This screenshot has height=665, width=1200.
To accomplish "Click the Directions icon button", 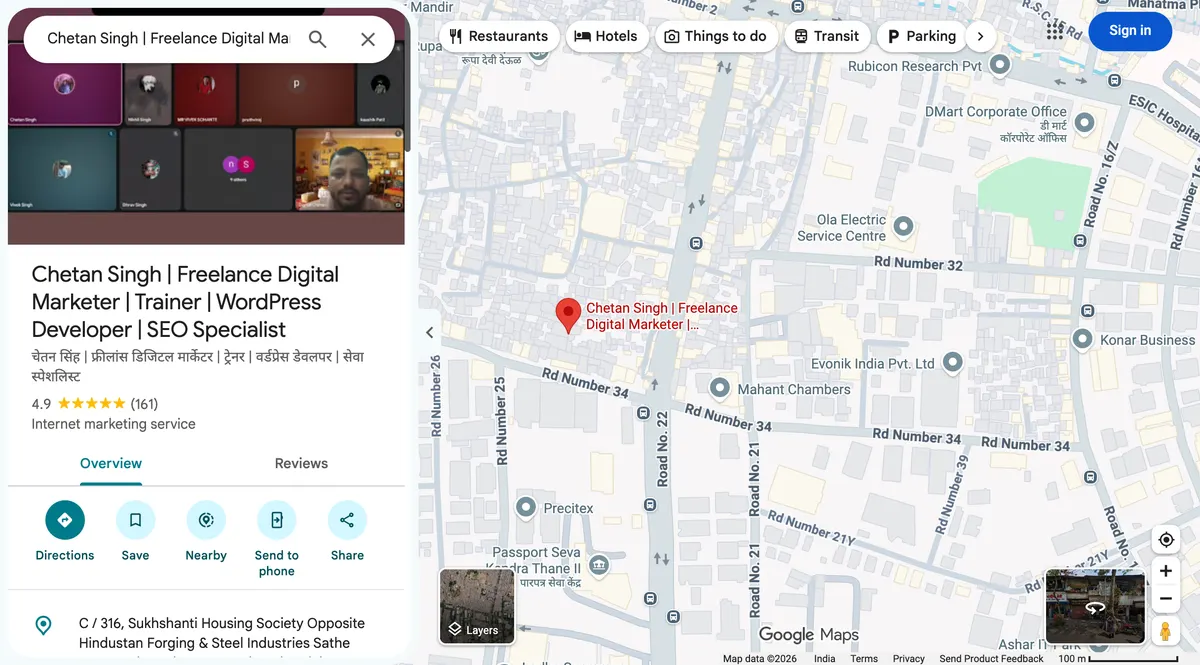I will [65, 520].
